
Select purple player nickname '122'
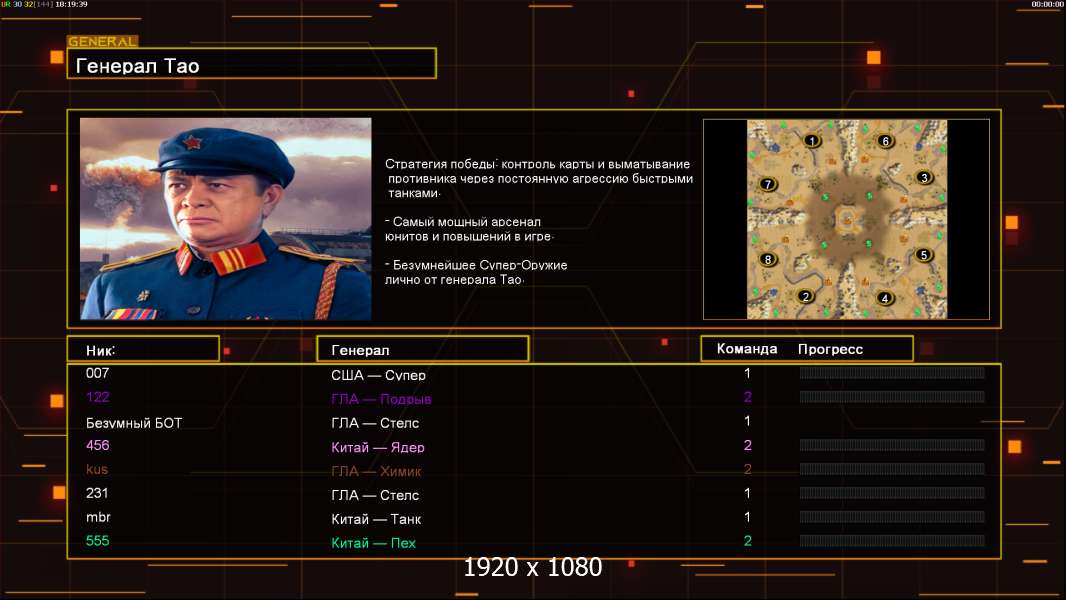pyautogui.click(x=97, y=397)
